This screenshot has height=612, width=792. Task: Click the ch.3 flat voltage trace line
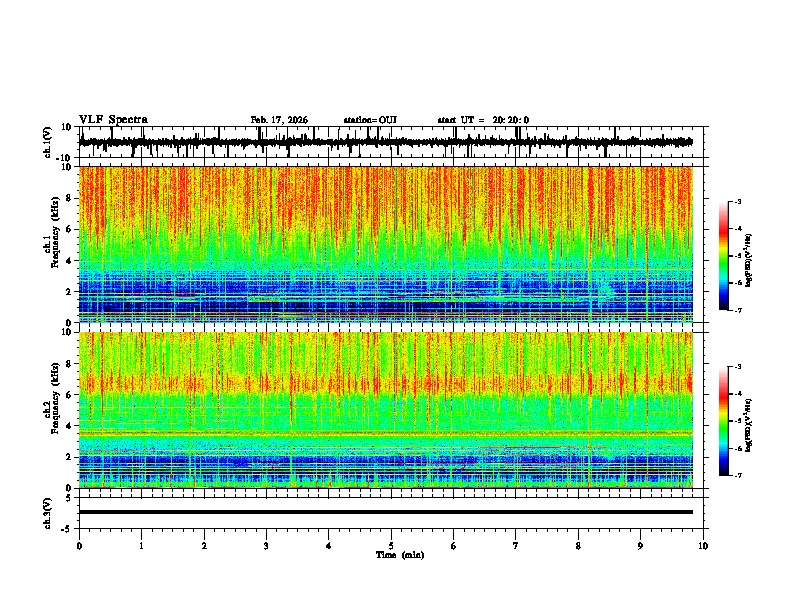(x=386, y=512)
